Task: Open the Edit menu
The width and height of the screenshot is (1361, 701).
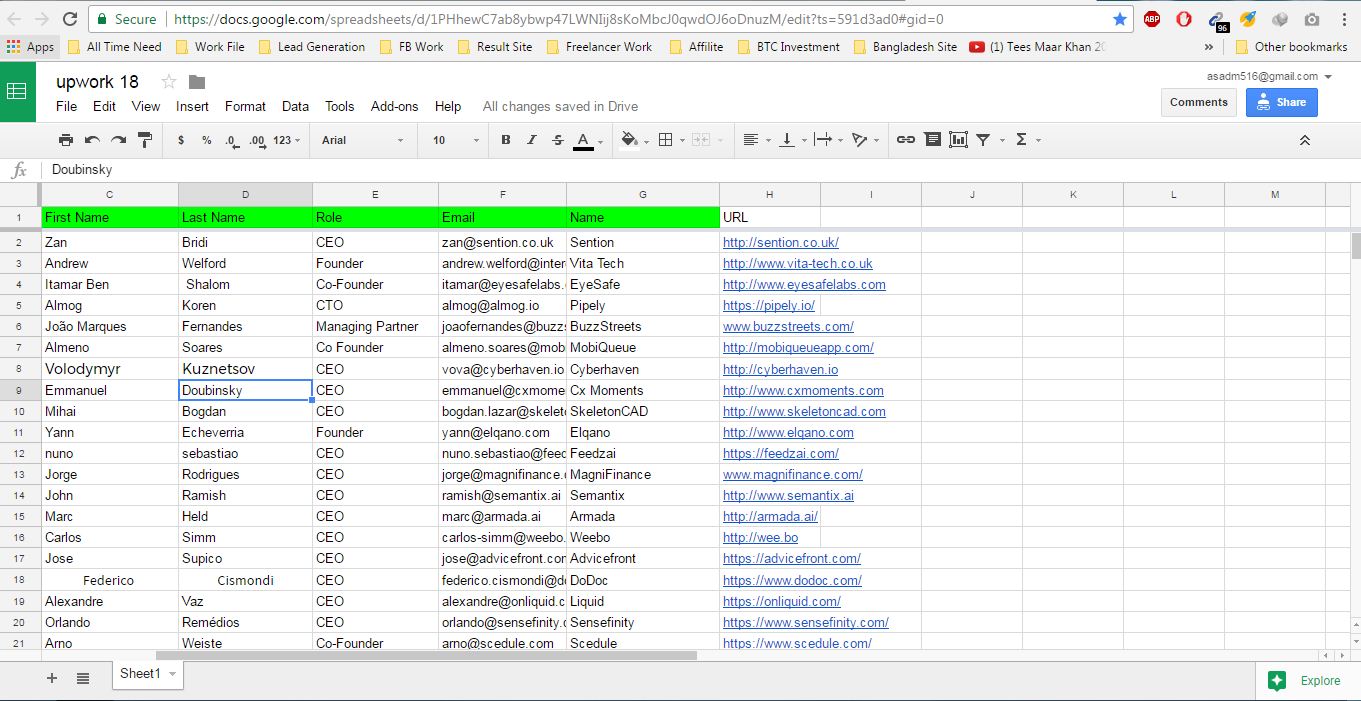Action: [104, 106]
